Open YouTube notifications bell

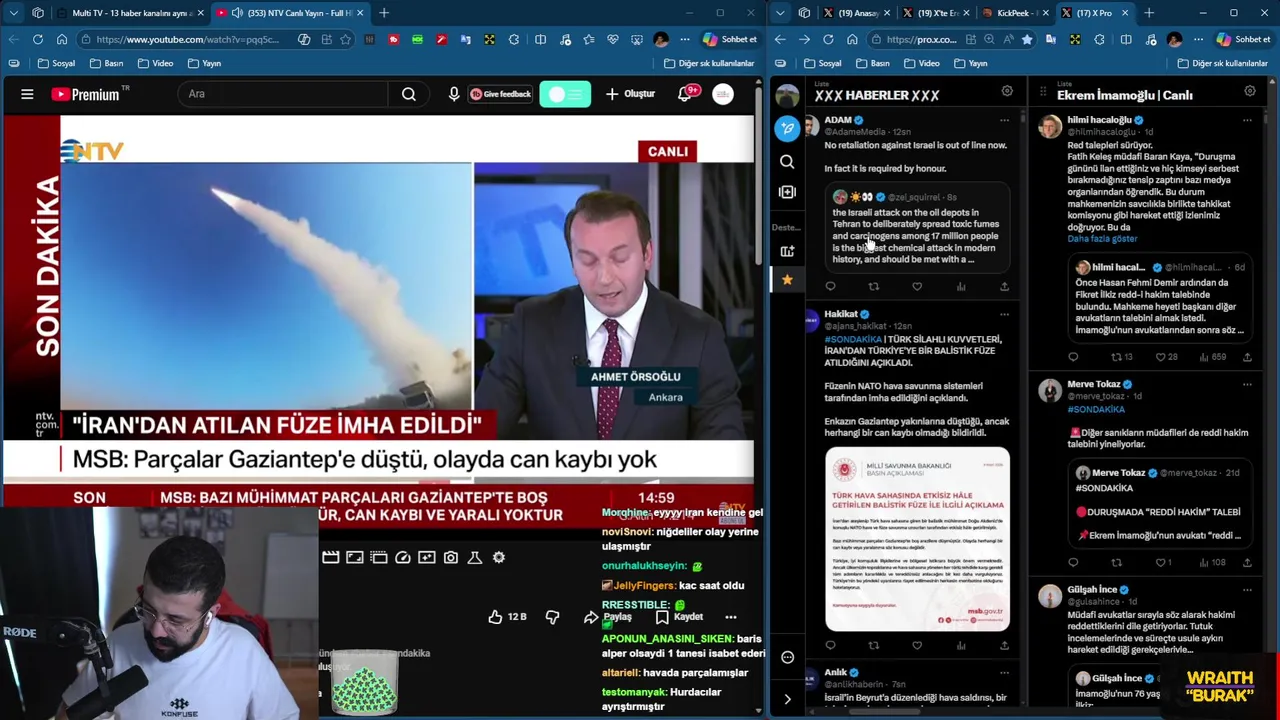pos(686,94)
